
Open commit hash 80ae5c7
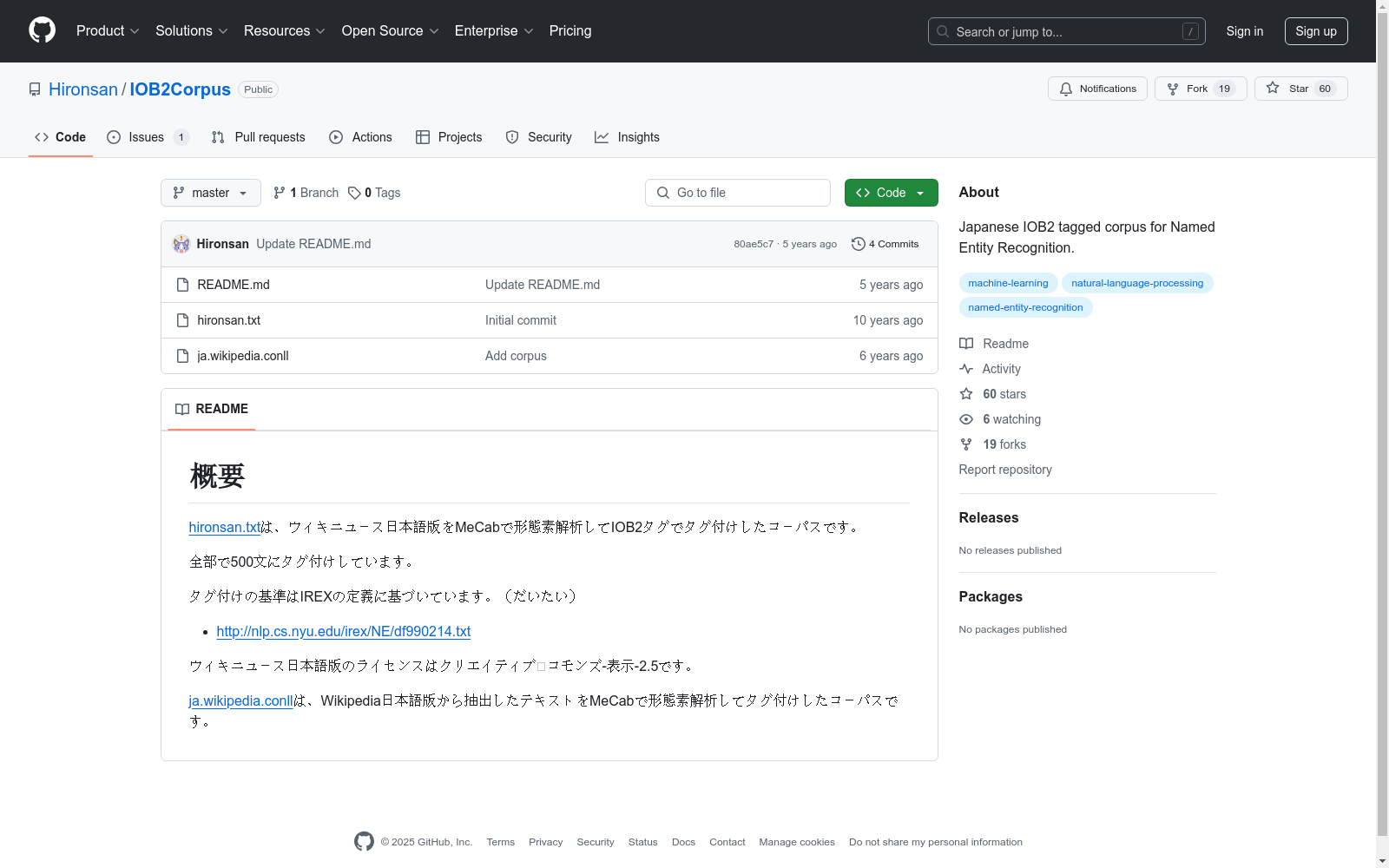pyautogui.click(x=754, y=244)
